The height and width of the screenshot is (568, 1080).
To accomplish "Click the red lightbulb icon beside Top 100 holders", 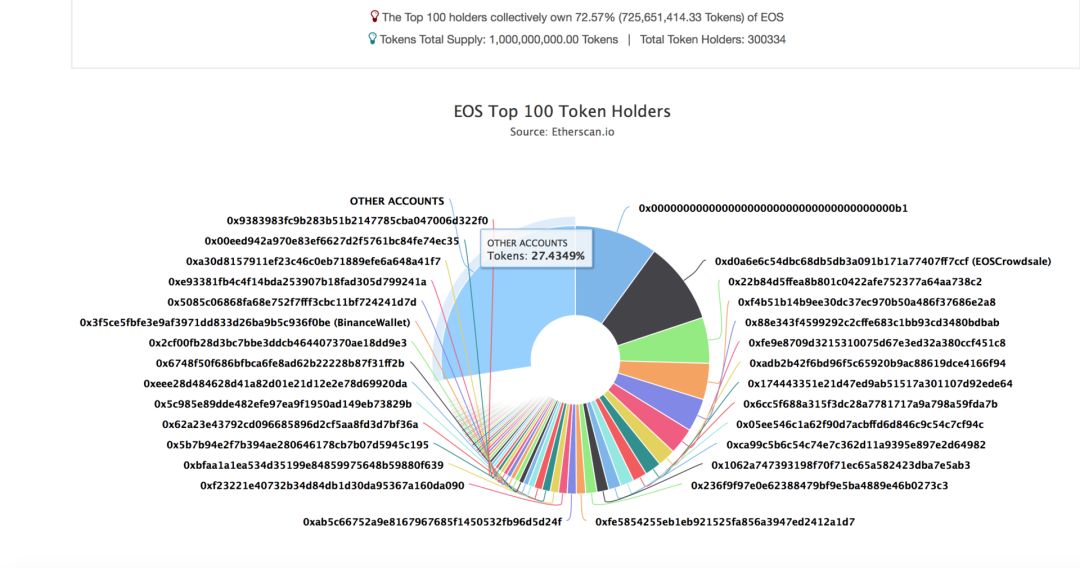I will (375, 17).
